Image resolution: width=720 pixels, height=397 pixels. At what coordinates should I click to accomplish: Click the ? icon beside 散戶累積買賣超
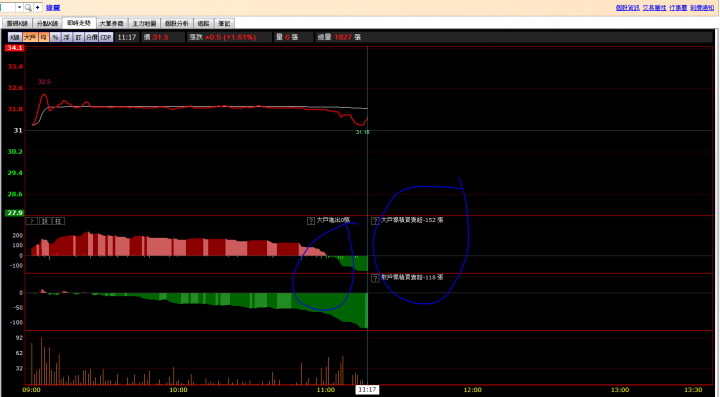click(x=375, y=278)
